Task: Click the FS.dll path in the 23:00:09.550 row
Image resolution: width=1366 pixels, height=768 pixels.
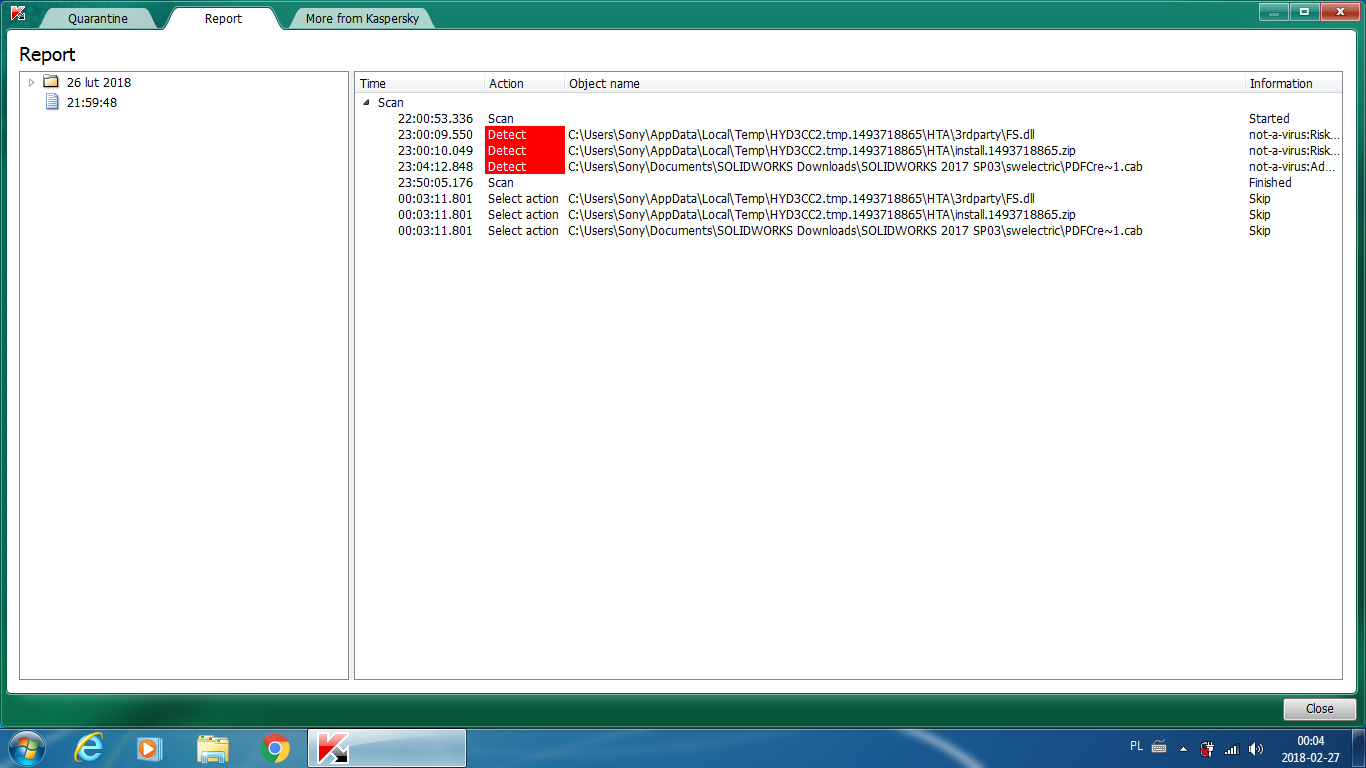Action: pyautogui.click(x=801, y=134)
